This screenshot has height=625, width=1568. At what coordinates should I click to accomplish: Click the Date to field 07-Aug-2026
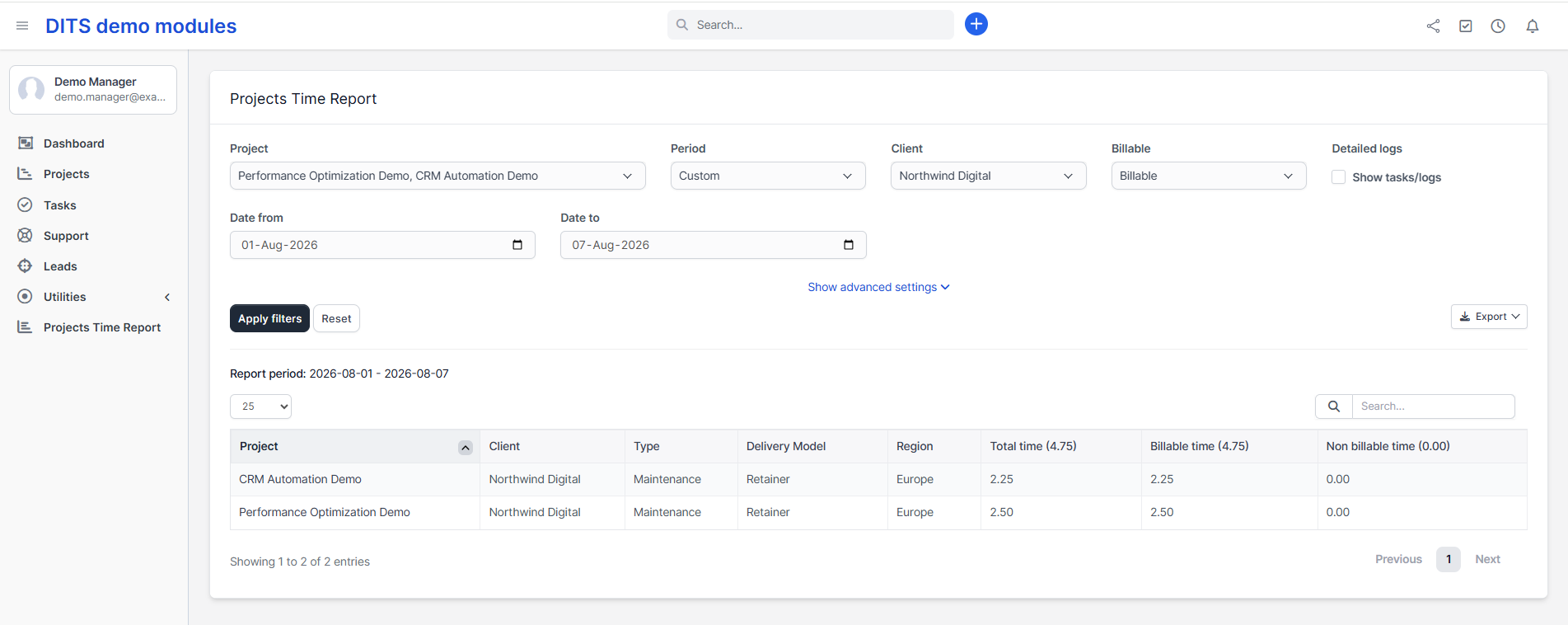pos(714,245)
